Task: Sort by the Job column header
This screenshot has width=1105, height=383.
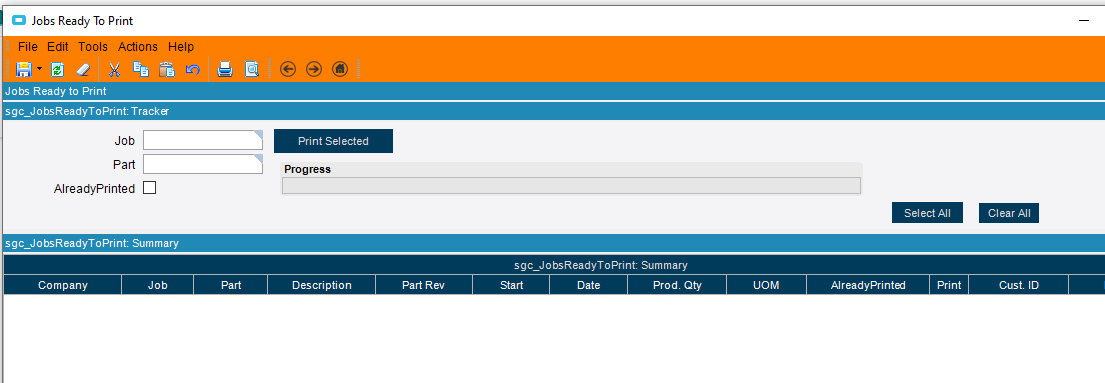Action: point(158,285)
